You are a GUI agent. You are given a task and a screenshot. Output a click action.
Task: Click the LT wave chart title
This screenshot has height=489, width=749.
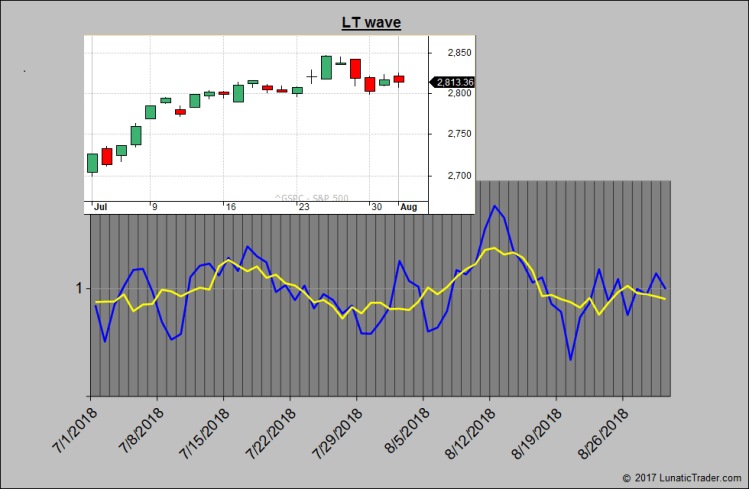click(x=374, y=22)
